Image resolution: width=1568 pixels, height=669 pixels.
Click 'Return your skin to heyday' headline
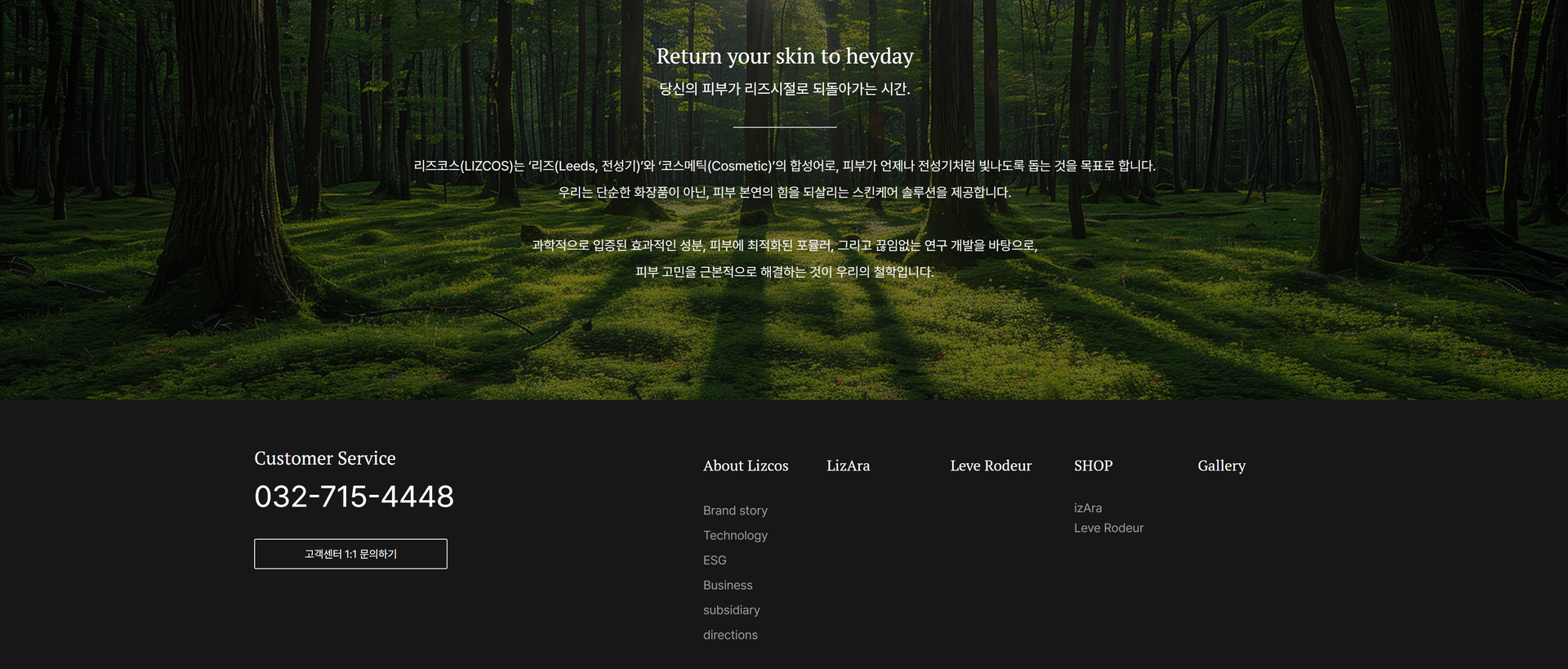(785, 56)
